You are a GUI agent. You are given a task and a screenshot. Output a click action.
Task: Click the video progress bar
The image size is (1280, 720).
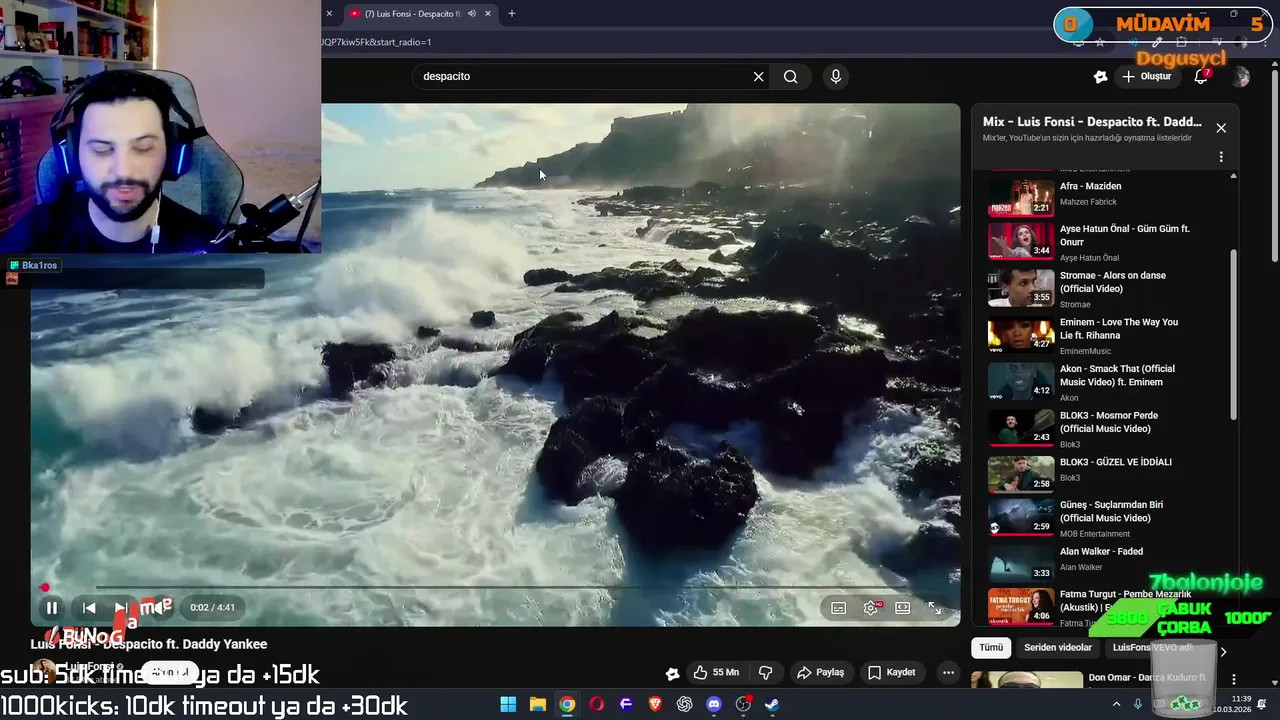495,587
